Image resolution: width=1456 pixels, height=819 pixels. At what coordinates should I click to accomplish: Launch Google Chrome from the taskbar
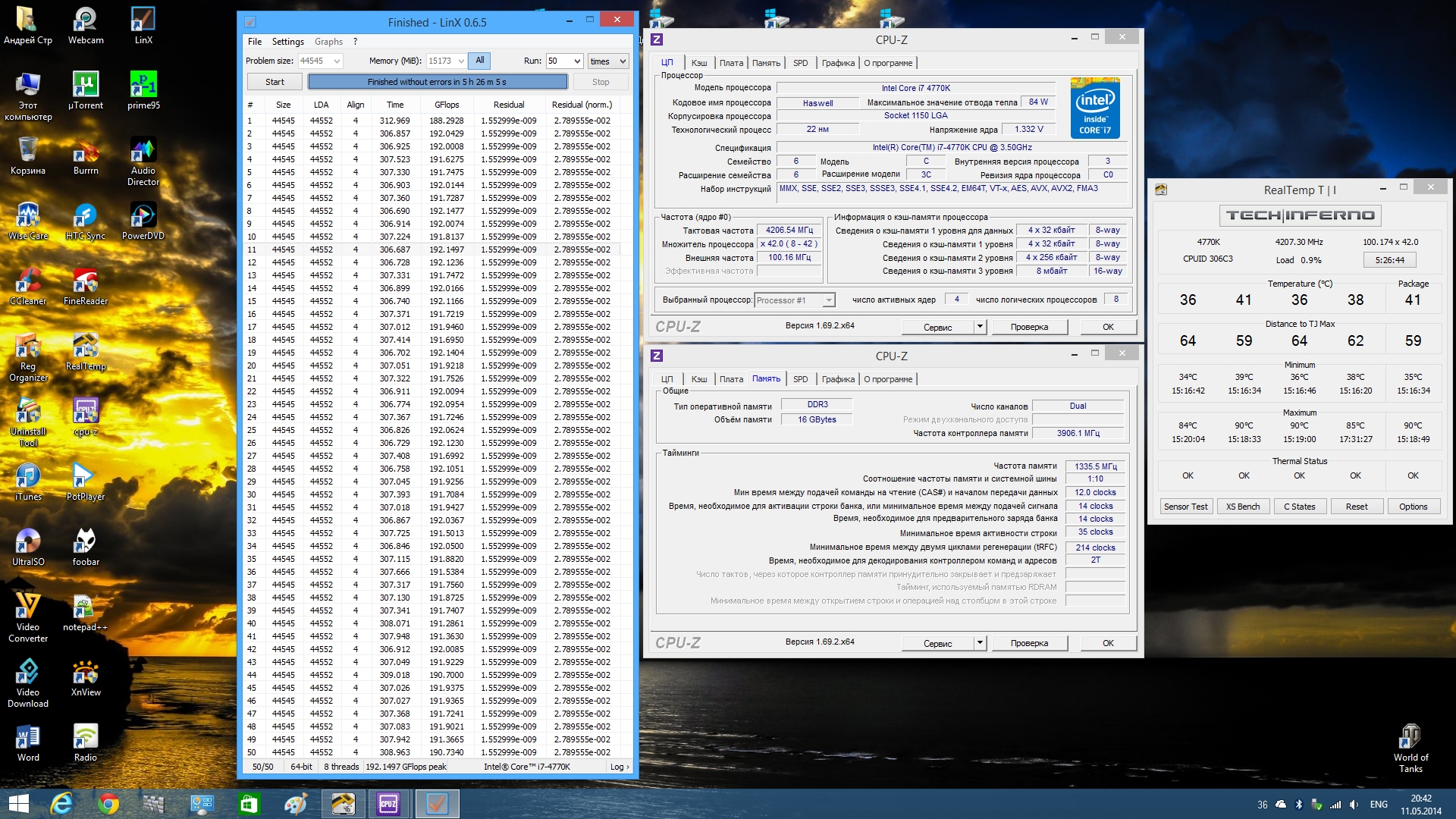pos(108,804)
